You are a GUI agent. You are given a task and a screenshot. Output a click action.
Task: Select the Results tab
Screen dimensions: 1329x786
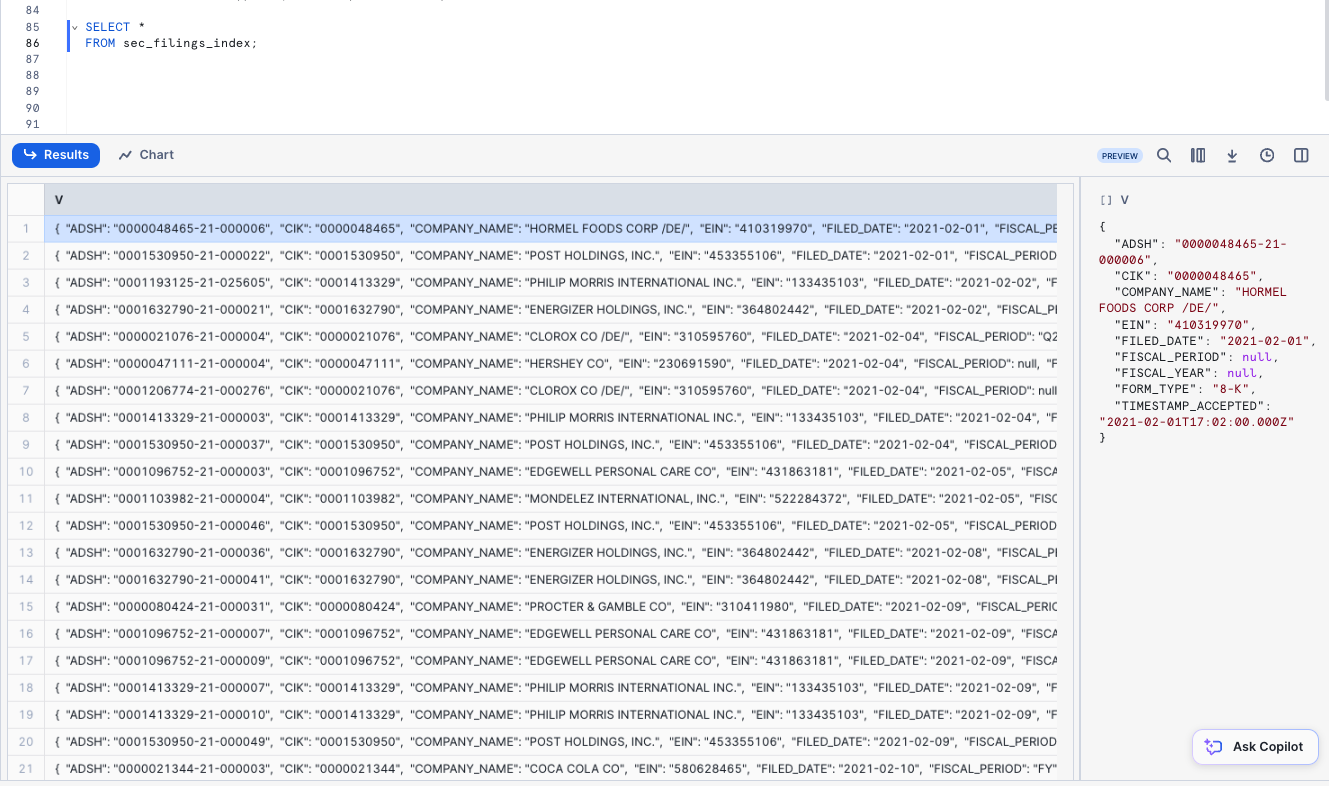tap(55, 155)
